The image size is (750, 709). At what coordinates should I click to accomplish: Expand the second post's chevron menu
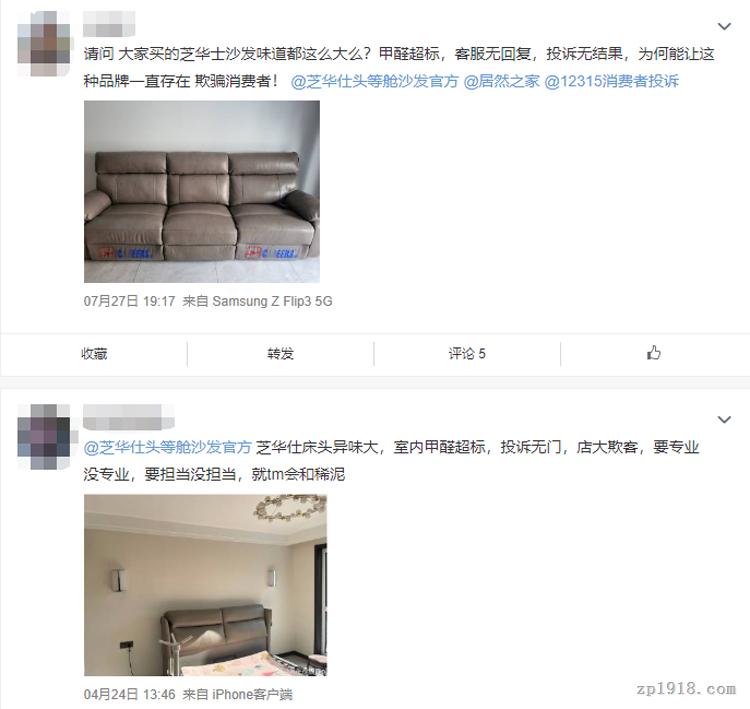click(725, 420)
